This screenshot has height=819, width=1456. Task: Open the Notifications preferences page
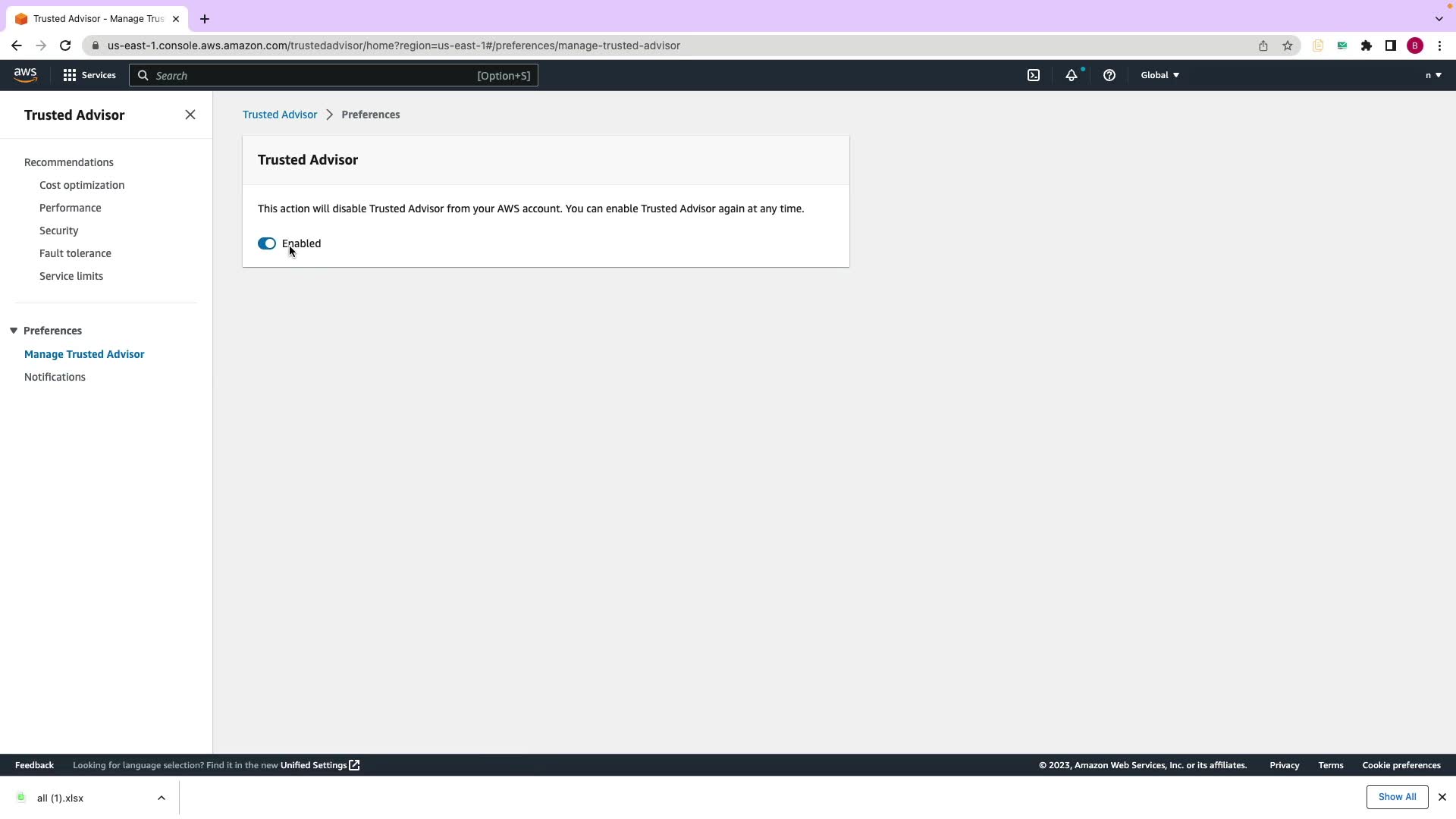coord(55,377)
